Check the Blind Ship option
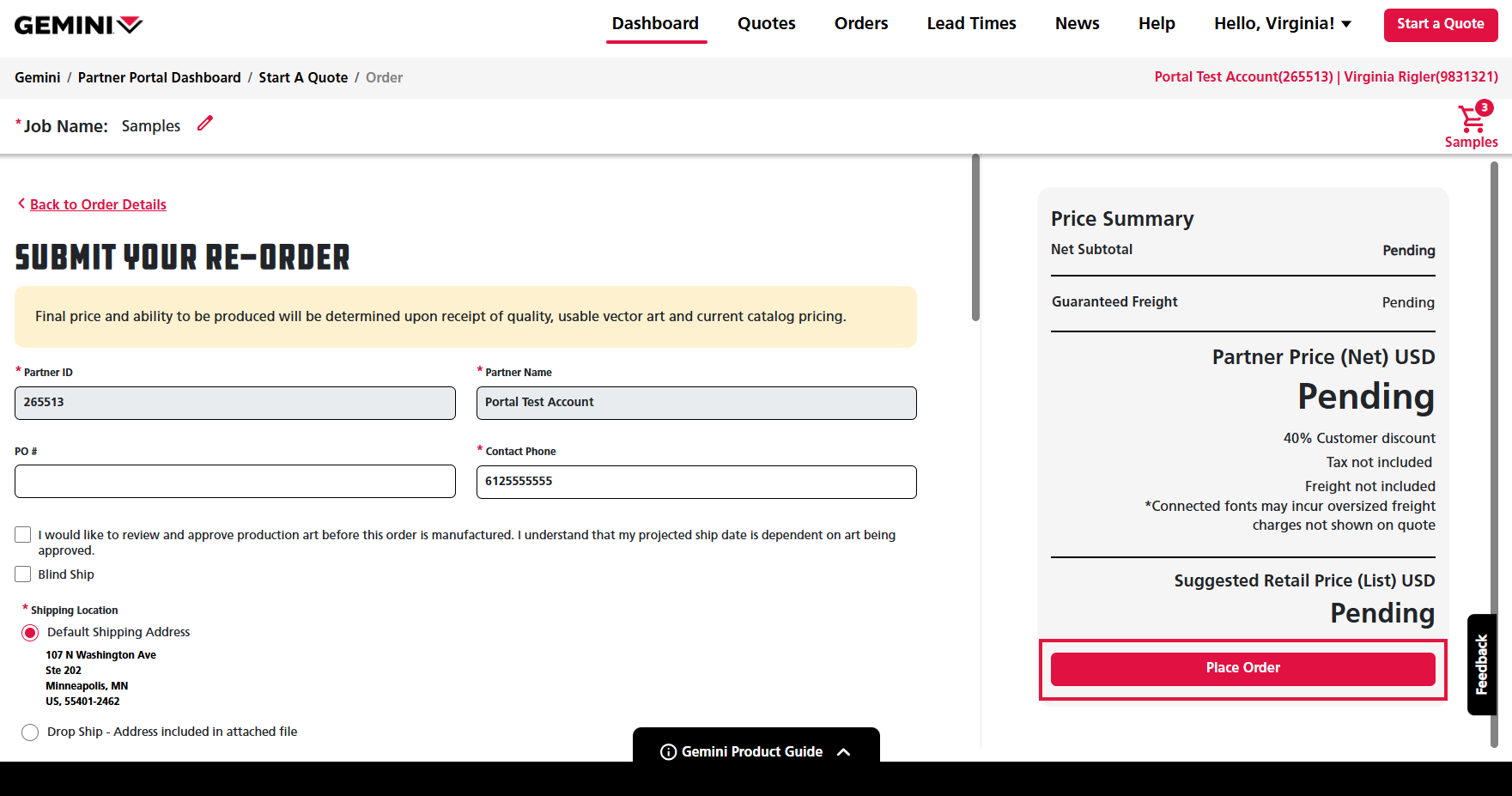Image resolution: width=1512 pixels, height=796 pixels. (23, 574)
